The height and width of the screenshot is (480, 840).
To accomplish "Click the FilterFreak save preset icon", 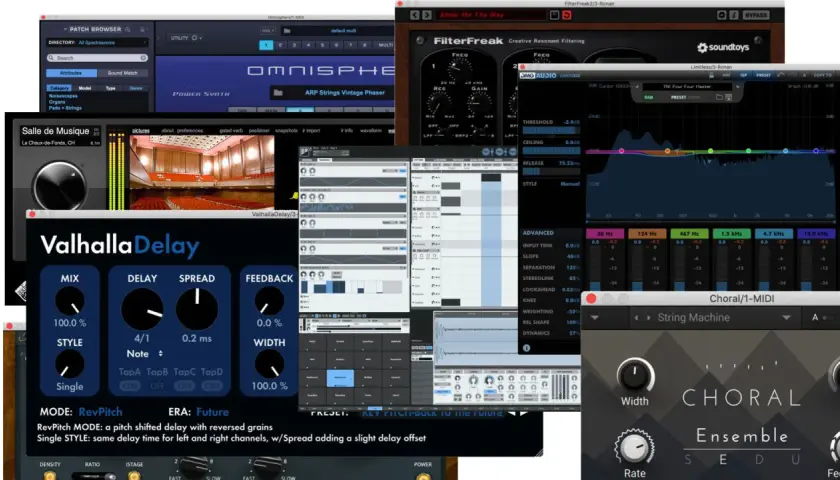I will 555,15.
